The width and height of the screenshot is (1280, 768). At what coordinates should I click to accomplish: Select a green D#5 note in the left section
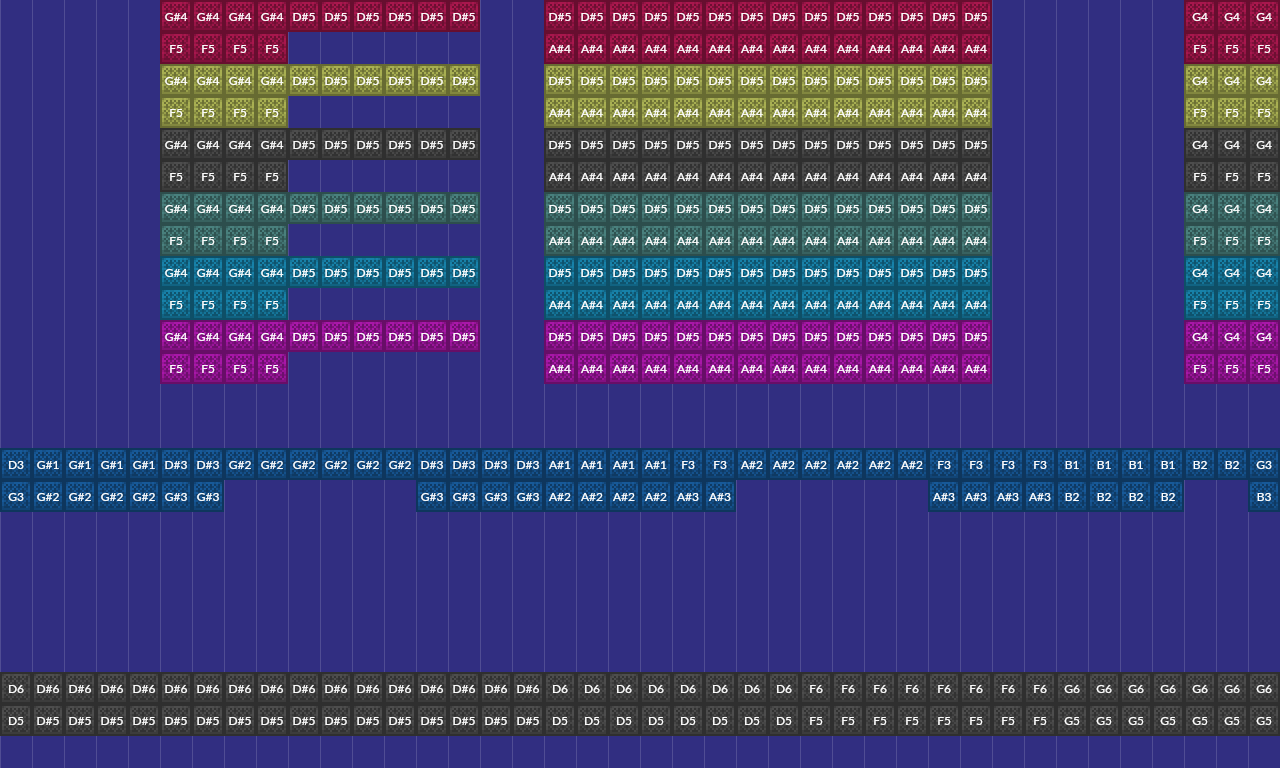304,208
